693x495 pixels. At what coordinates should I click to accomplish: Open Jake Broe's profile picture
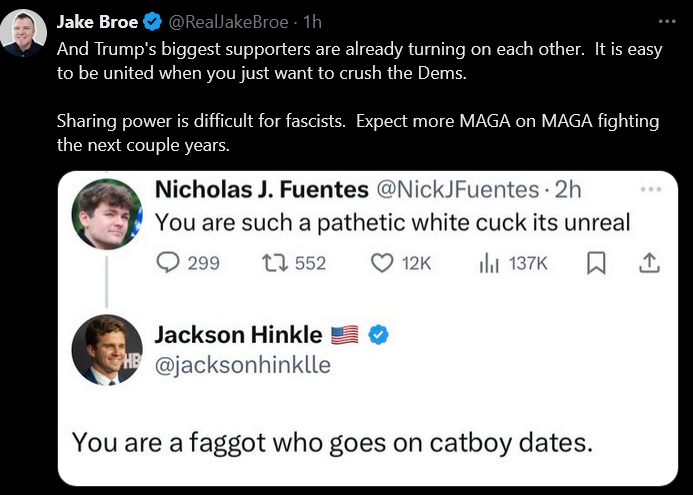click(22, 33)
